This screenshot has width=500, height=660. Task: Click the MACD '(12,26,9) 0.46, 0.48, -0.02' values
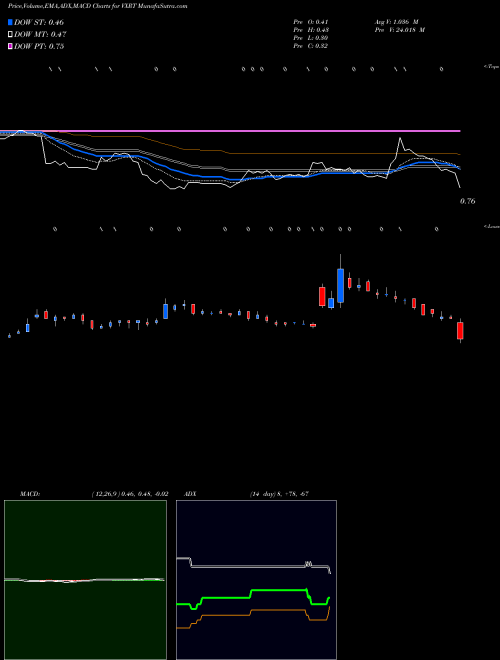click(130, 493)
